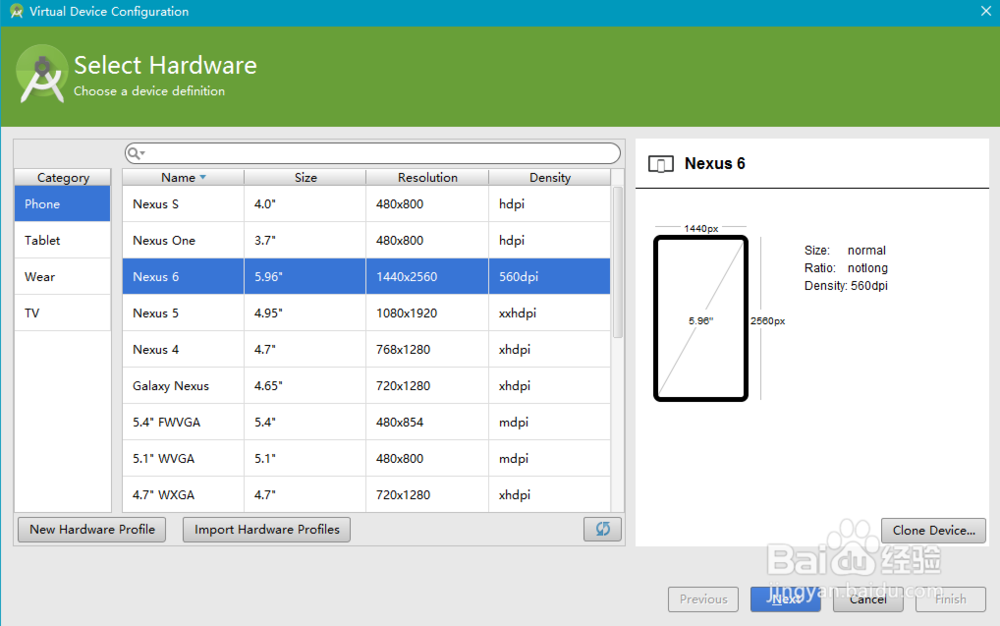The width and height of the screenshot is (1000, 626).
Task: Click the Category column header
Action: pos(62,177)
